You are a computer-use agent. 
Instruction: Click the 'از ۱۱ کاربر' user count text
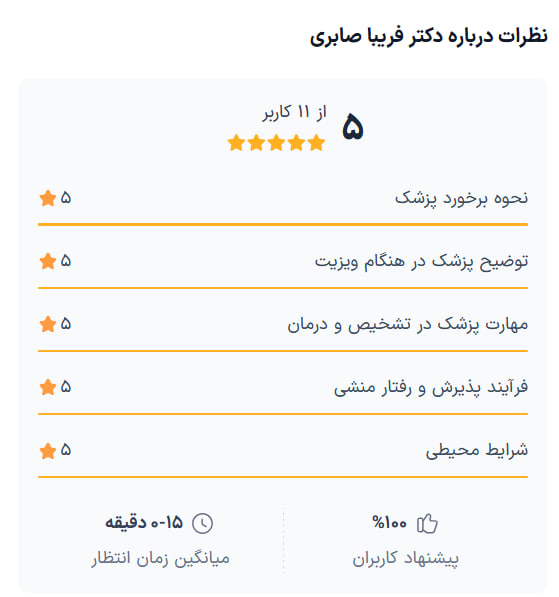[294, 112]
